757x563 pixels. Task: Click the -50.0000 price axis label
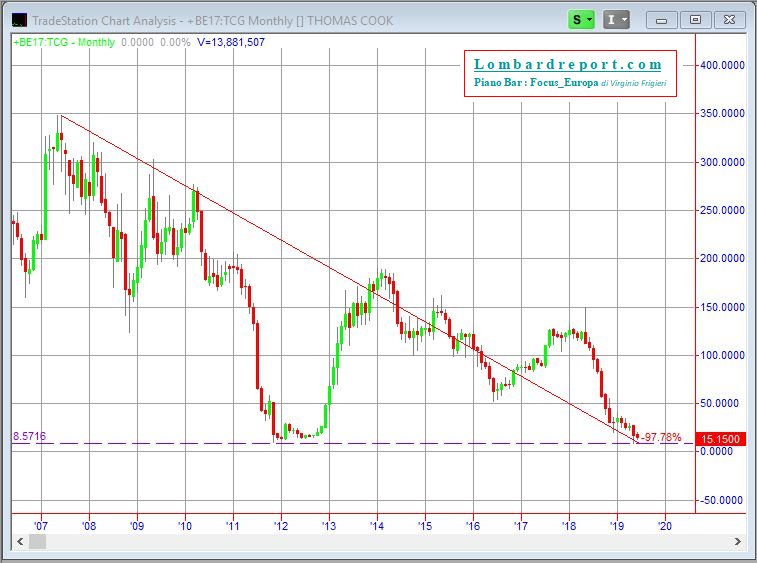[x=721, y=500]
